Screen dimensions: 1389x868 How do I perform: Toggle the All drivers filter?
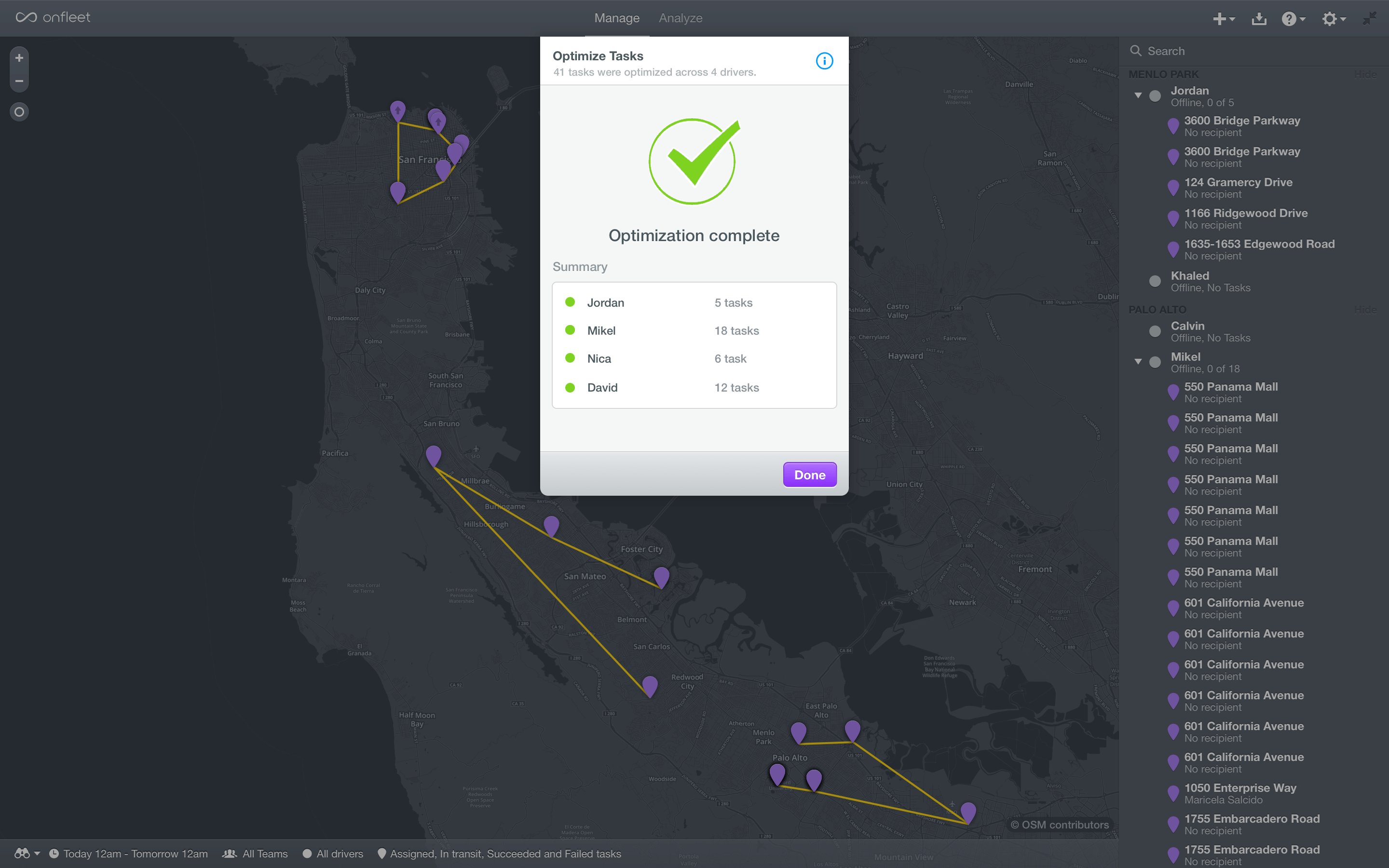pos(333,854)
